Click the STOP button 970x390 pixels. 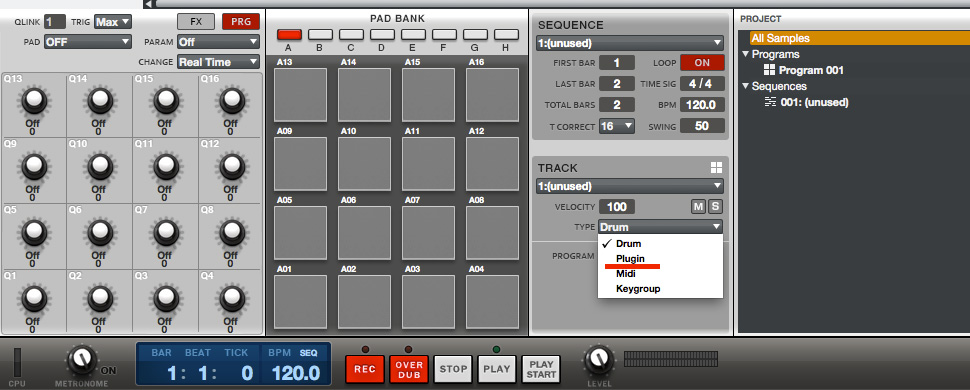pos(453,369)
